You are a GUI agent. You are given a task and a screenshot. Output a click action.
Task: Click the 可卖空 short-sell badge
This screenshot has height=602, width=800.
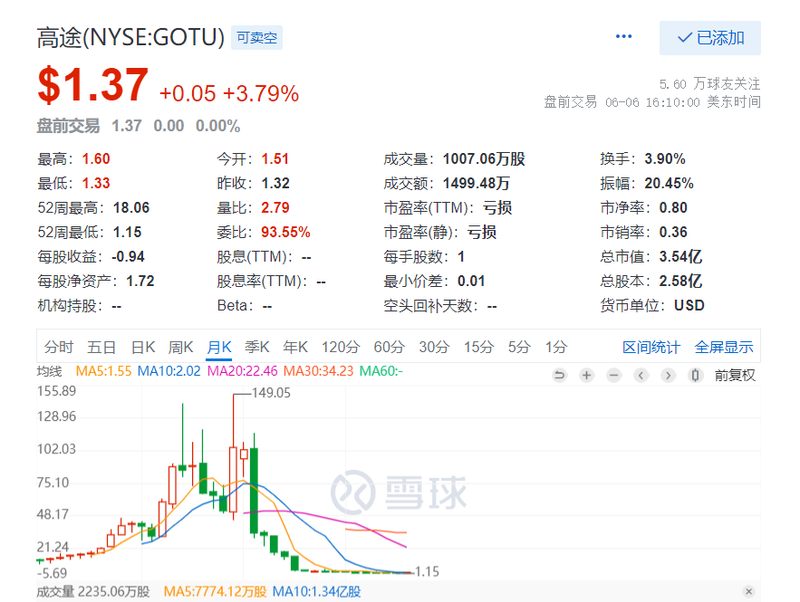(257, 38)
